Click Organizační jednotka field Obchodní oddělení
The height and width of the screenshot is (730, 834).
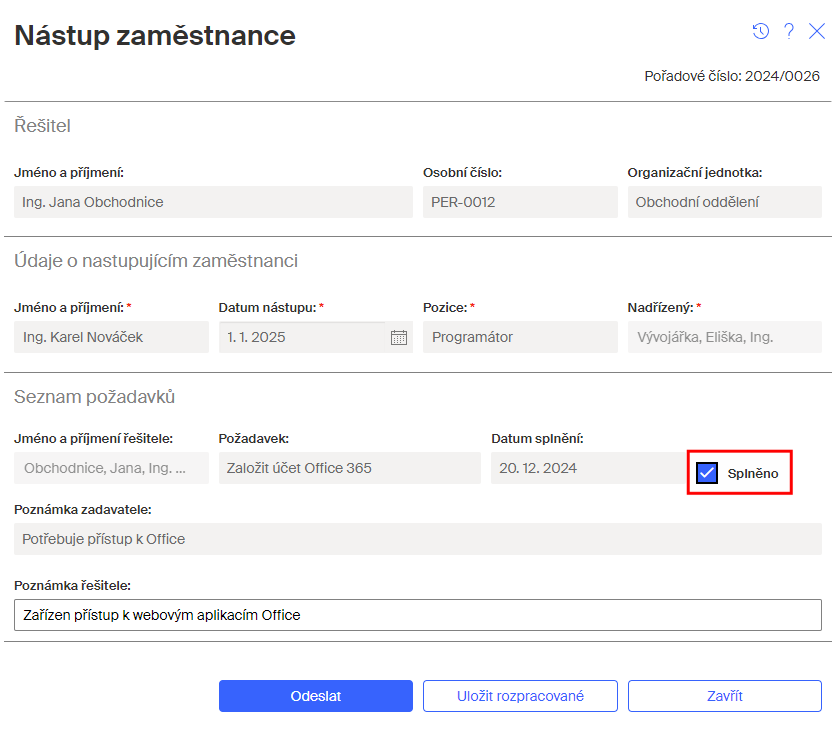[724, 202]
